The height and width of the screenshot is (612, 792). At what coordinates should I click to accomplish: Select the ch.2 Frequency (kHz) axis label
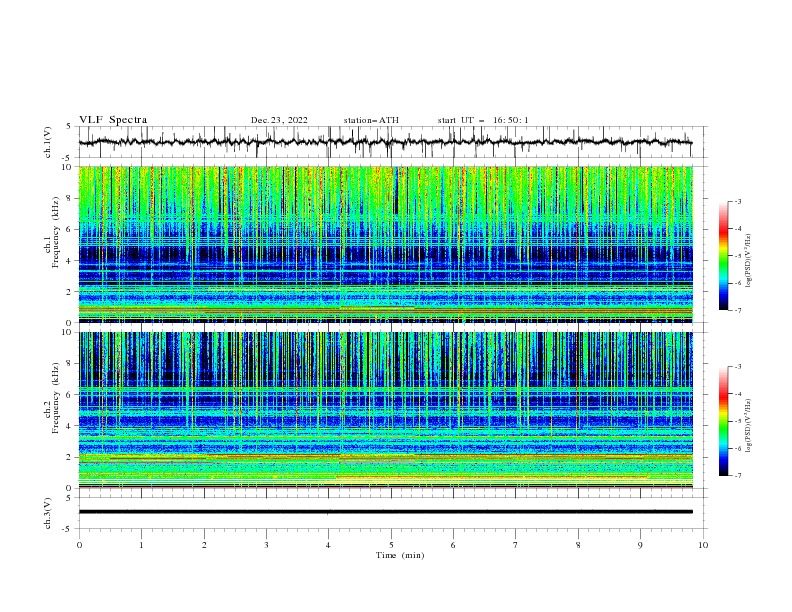[x=52, y=398]
